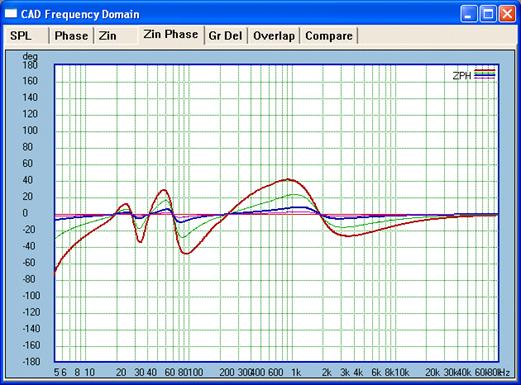The width and height of the screenshot is (521, 385).
Task: Click the 0 value on the y-axis
Action: tap(25, 213)
